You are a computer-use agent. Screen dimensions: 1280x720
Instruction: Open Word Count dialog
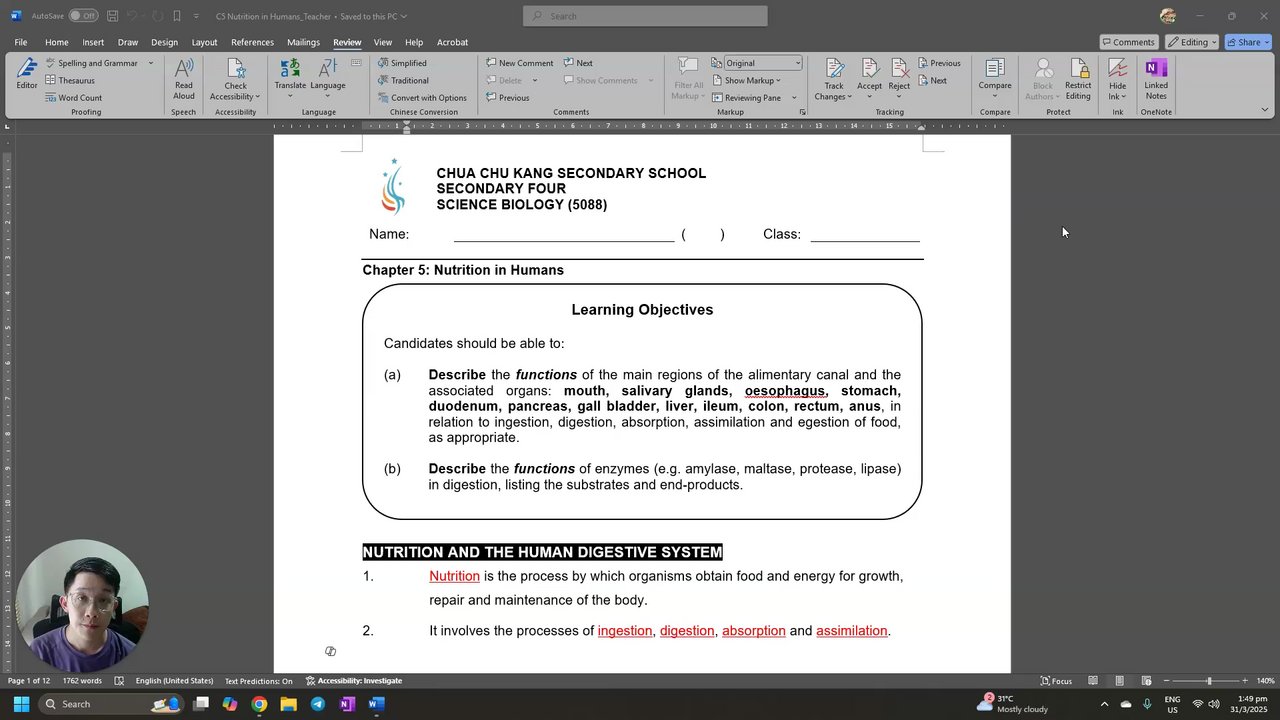pyautogui.click(x=74, y=98)
